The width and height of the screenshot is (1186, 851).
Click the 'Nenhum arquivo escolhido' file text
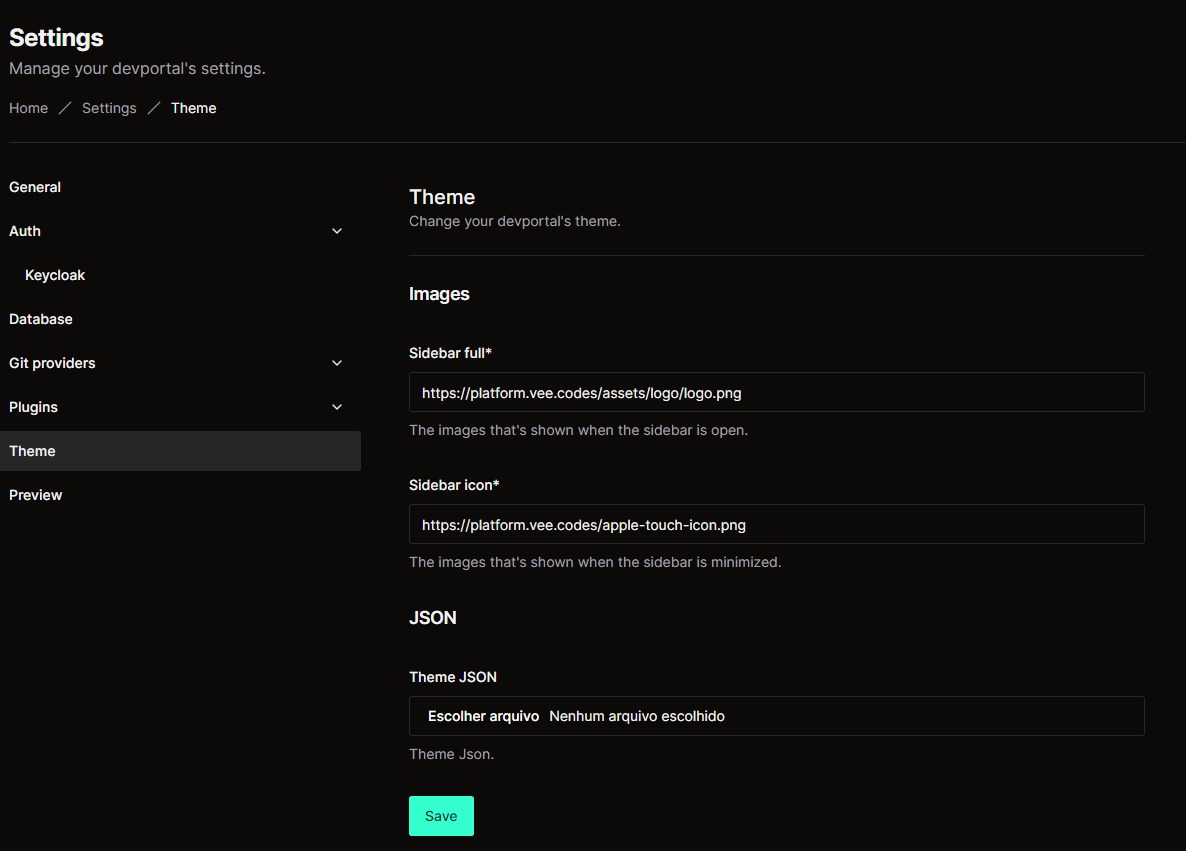637,716
